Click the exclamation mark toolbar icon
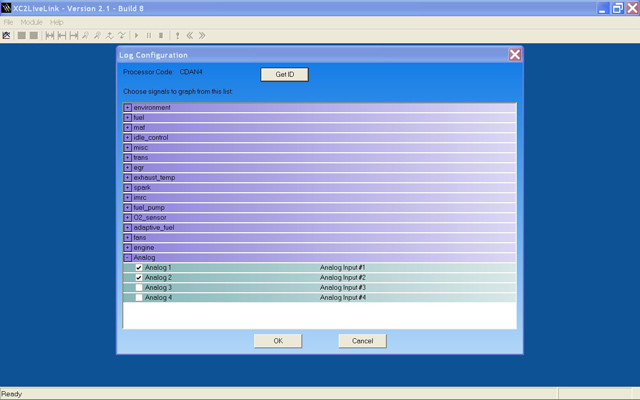Image resolution: width=640 pixels, height=400 pixels. click(177, 35)
